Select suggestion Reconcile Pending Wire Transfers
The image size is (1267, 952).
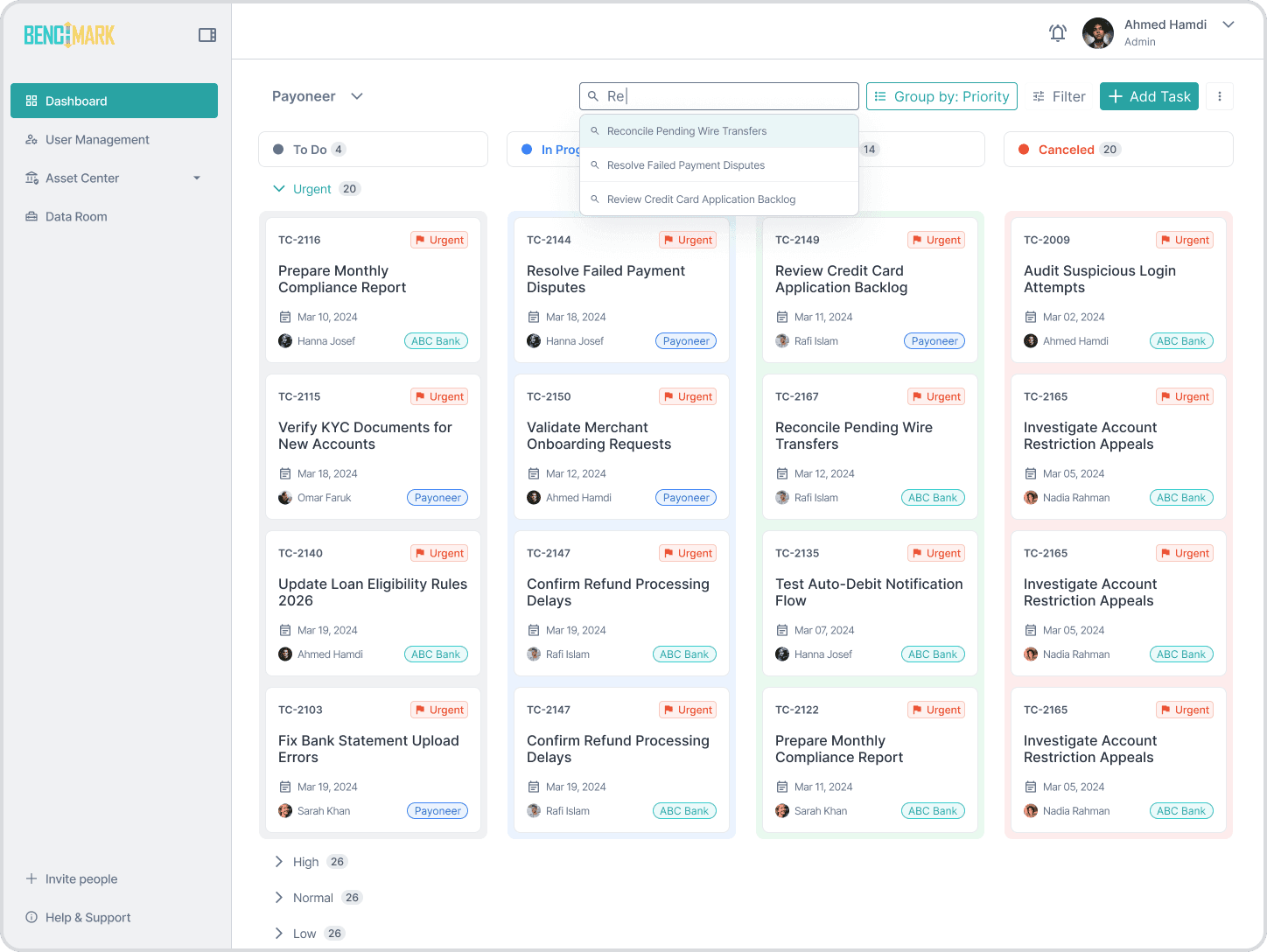coord(719,131)
